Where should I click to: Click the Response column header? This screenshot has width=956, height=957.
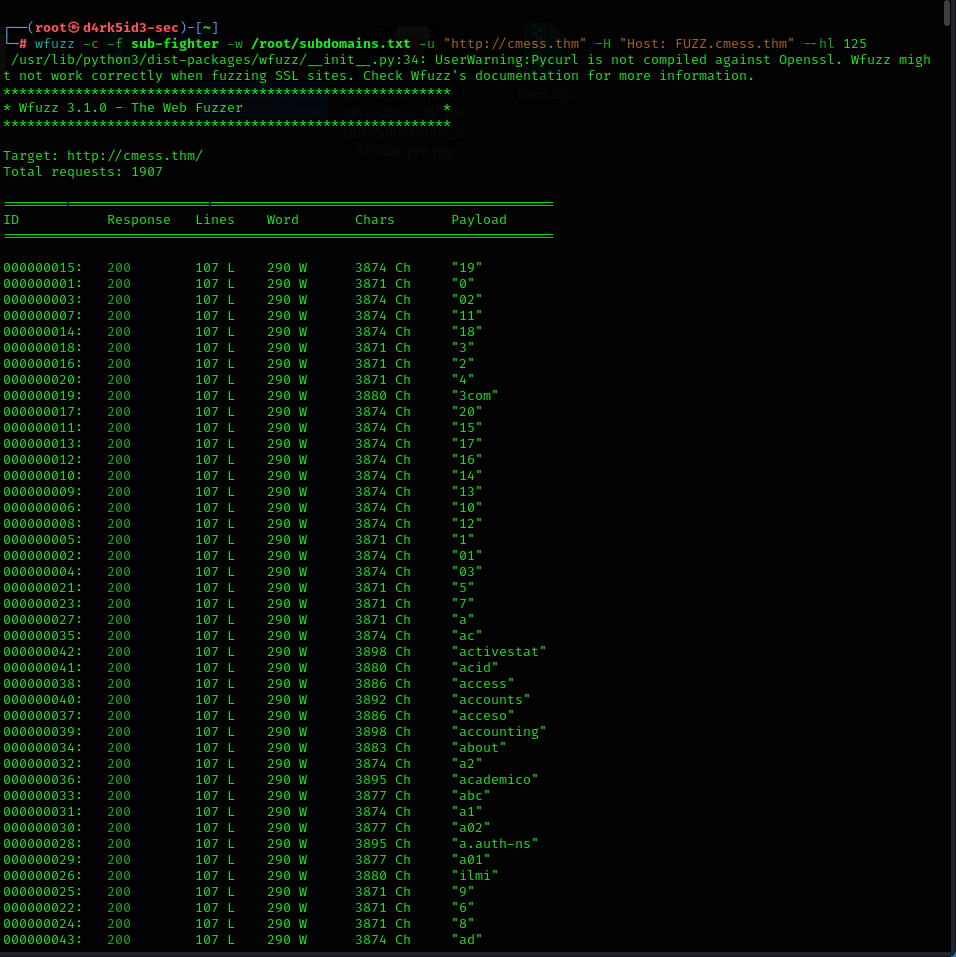(139, 220)
